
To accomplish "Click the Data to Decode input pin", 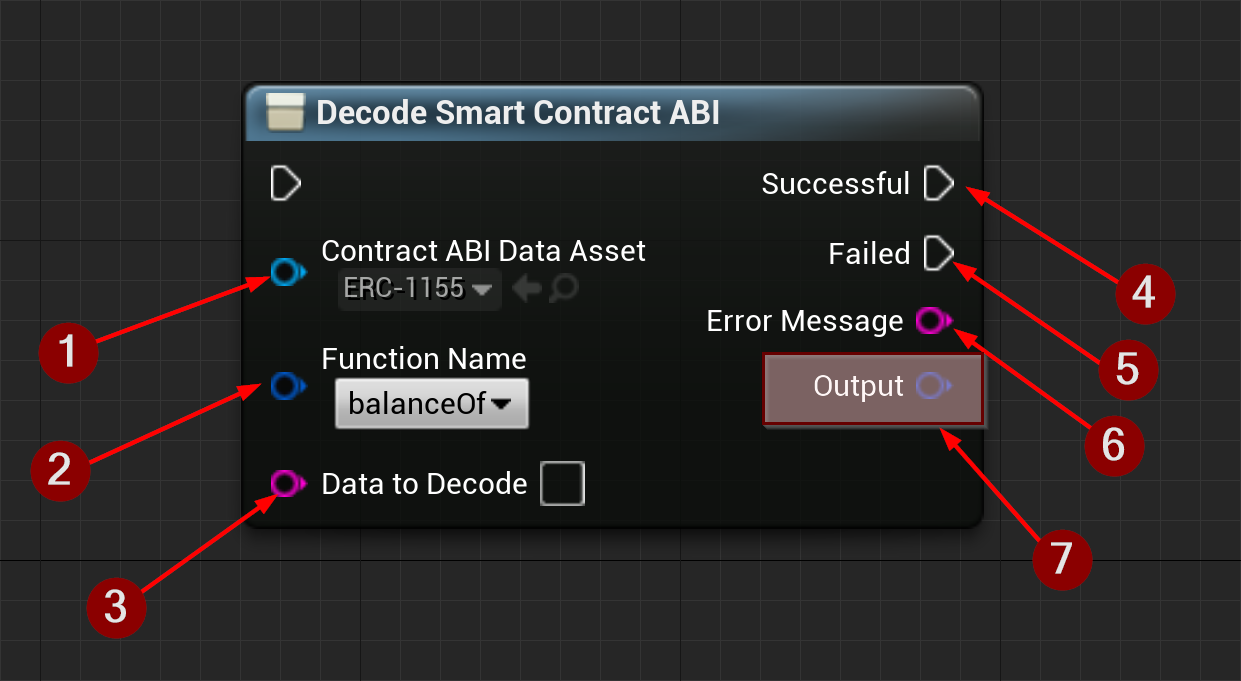I will tap(285, 484).
